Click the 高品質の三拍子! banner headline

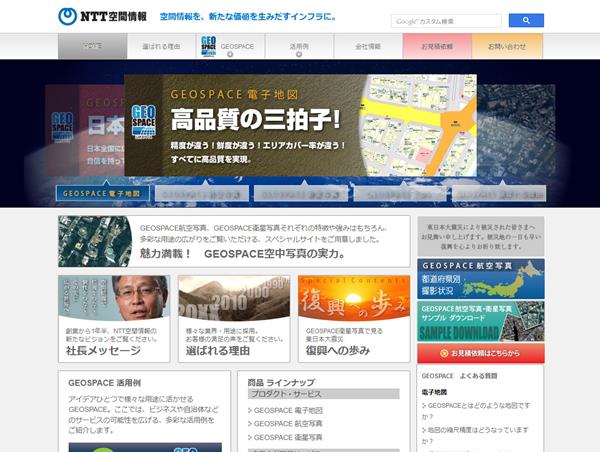[x=255, y=119]
